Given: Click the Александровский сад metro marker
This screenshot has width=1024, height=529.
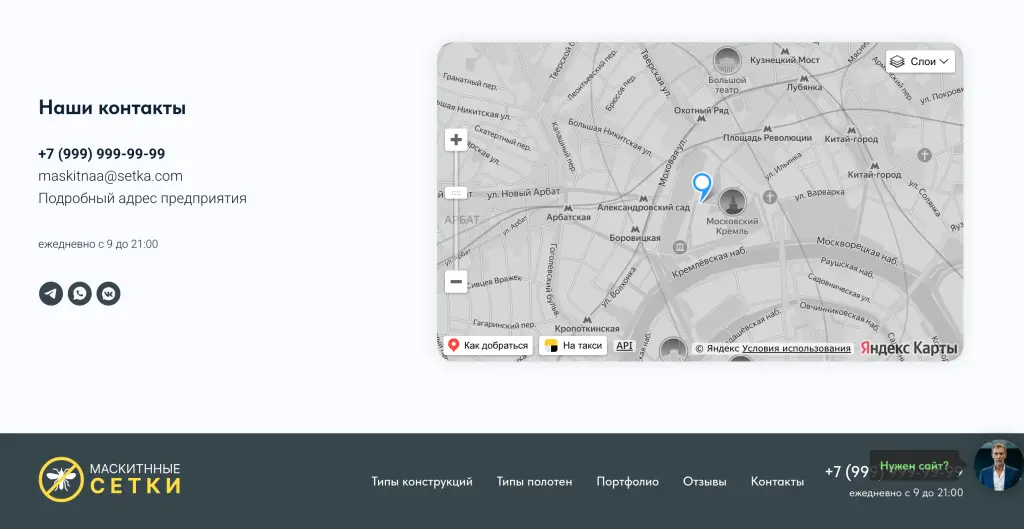Looking at the screenshot, I should point(643,198).
